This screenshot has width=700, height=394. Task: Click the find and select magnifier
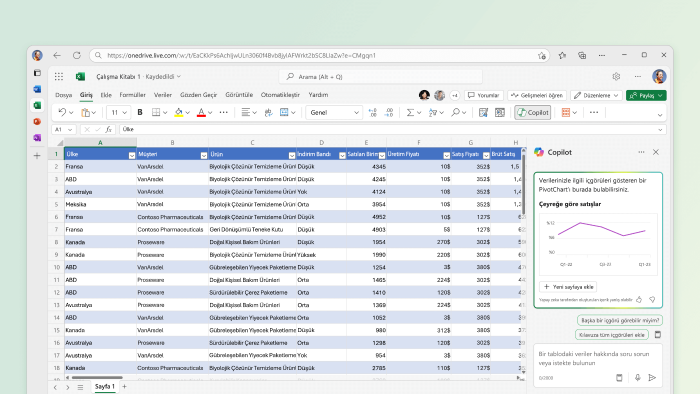coord(455,112)
